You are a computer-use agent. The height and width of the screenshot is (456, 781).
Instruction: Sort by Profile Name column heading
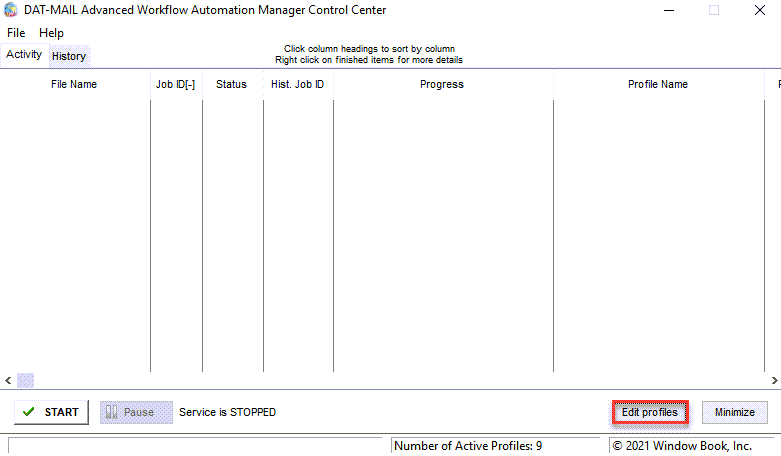658,84
